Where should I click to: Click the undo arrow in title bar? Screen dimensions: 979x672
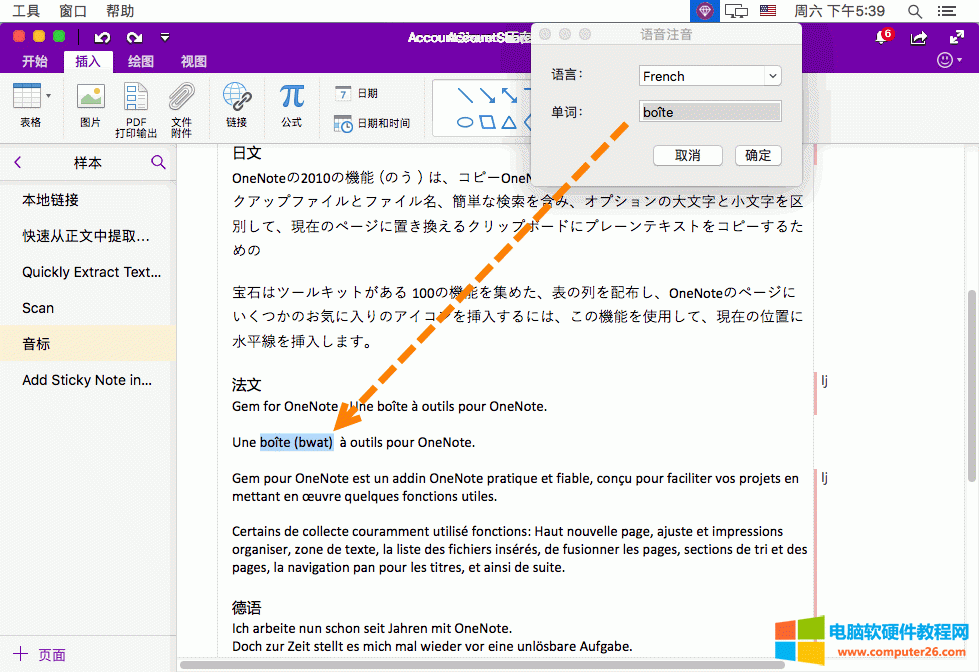tap(101, 37)
